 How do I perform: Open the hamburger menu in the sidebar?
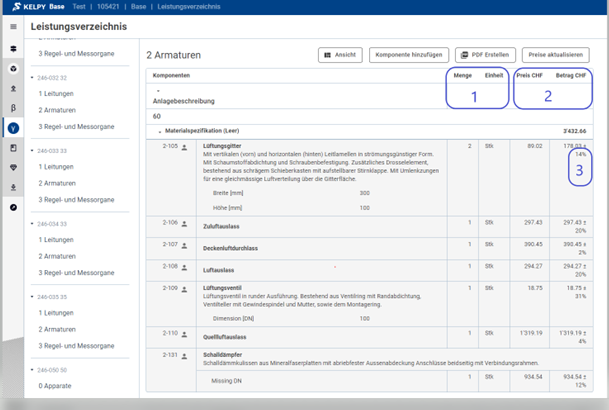click(13, 27)
